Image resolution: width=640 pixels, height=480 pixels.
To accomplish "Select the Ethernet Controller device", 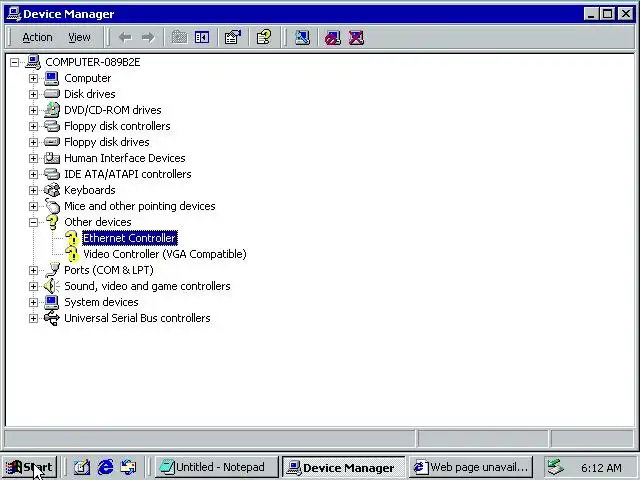I will tap(129, 238).
